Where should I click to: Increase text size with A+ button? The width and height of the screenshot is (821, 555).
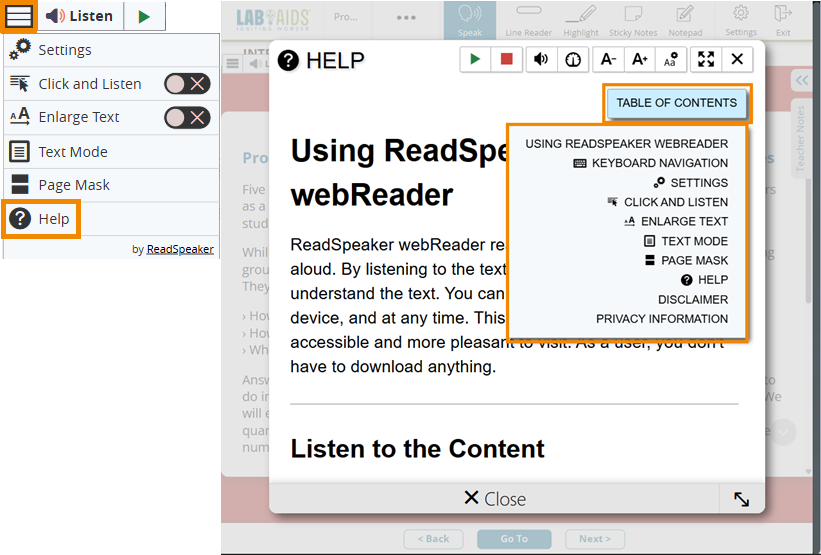(640, 60)
